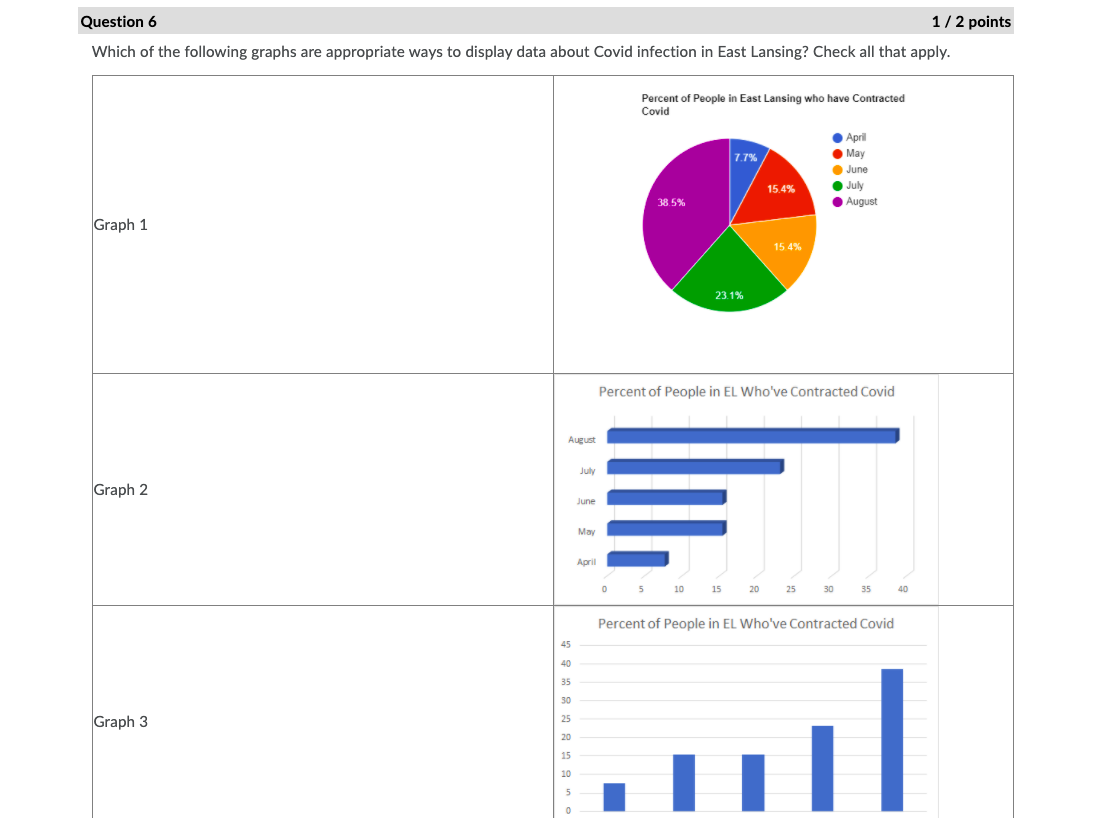Click the green July legend dot
This screenshot has width=1115, height=818.
click(837, 186)
